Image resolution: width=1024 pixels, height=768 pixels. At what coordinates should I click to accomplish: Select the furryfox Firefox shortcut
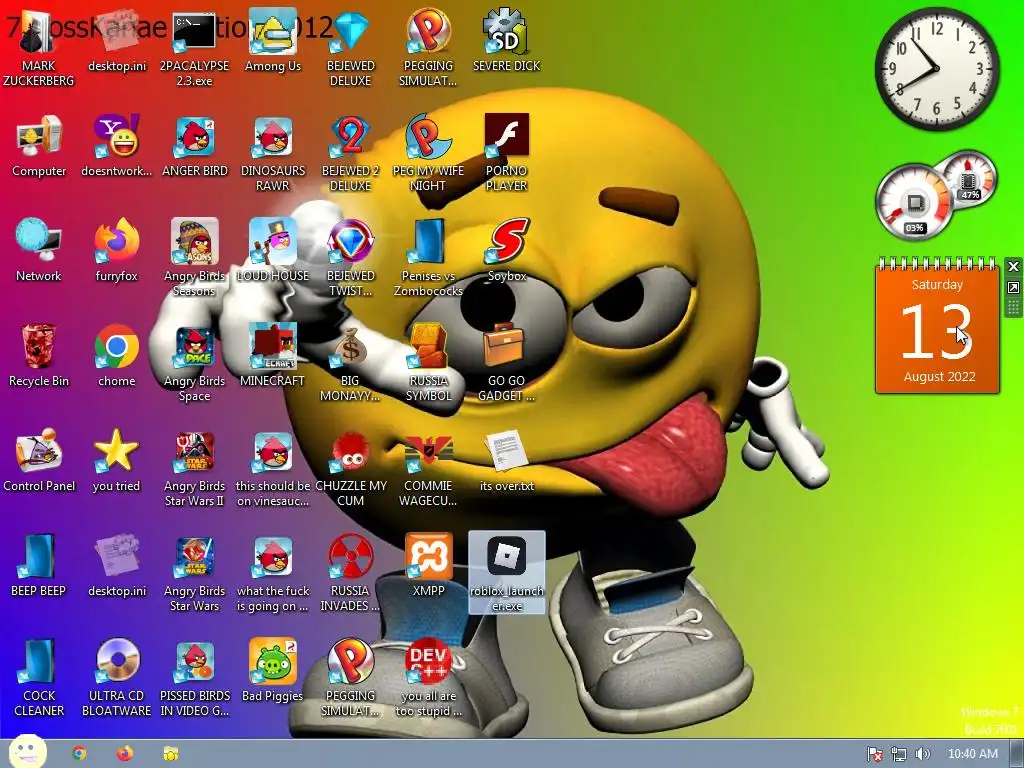(x=116, y=251)
